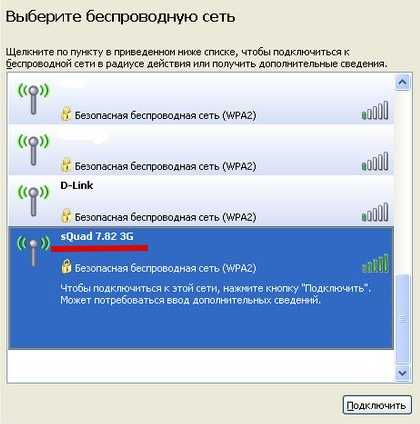420x424 pixels.
Task: Click the padlock icon in the sQuad 7.82 3G row
Action: [x=66, y=266]
